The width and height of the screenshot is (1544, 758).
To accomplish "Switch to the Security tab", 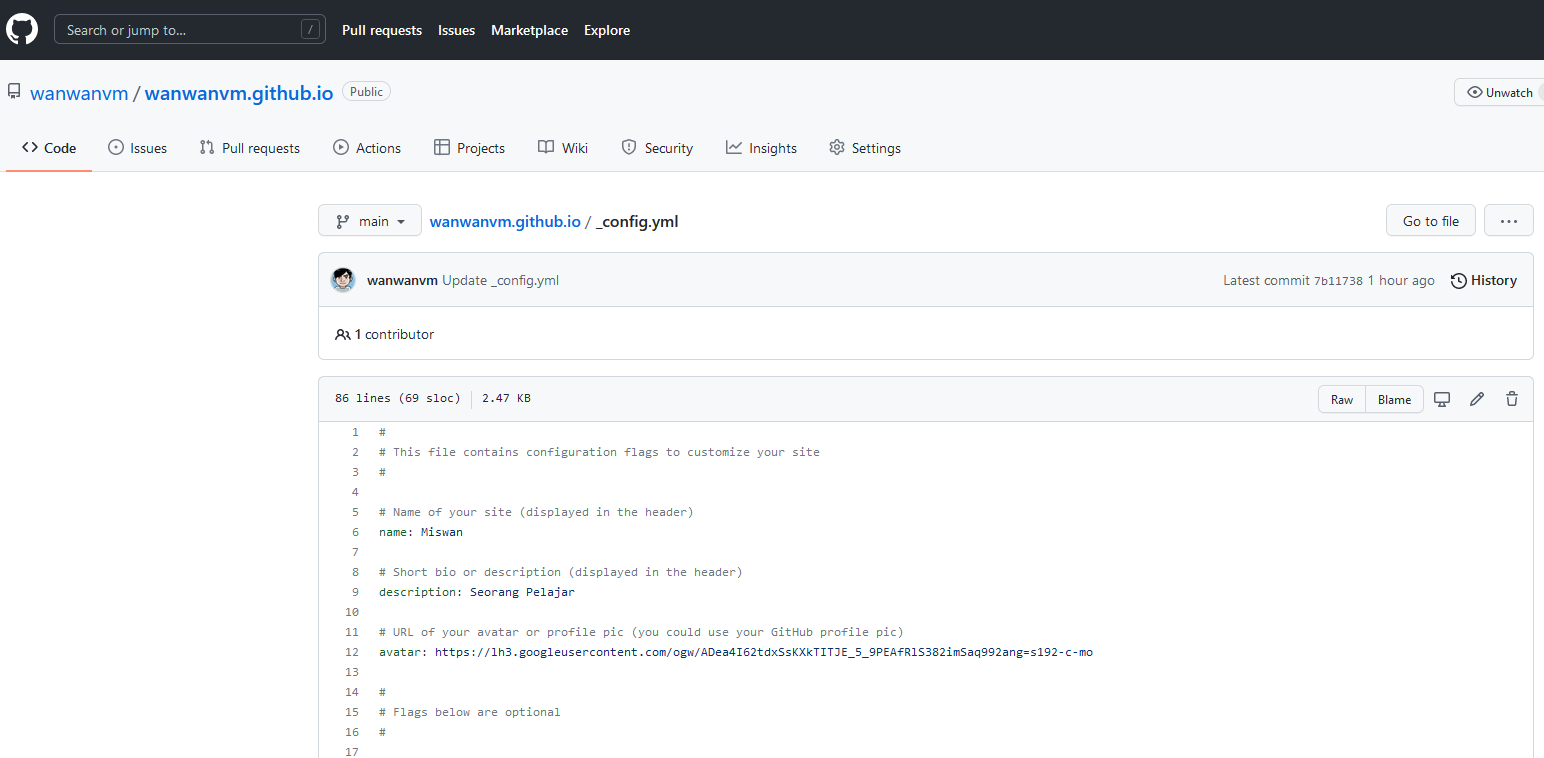I will point(657,148).
